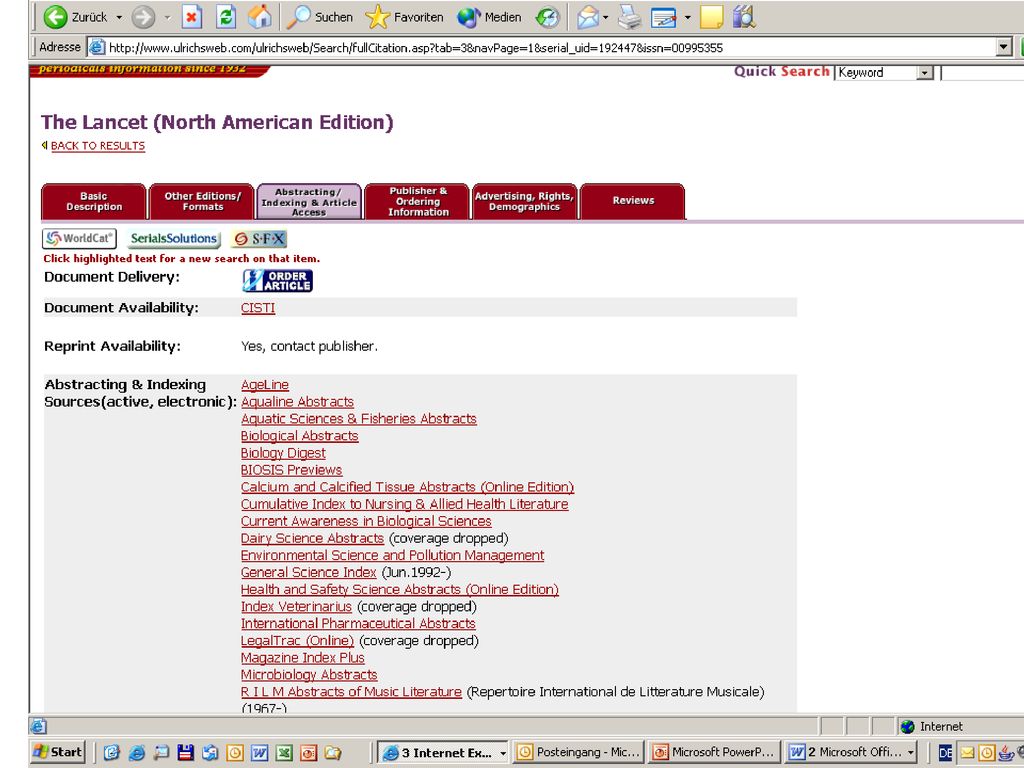Image resolution: width=1024 pixels, height=768 pixels.
Task: Click the Order Article button
Action: (x=278, y=281)
